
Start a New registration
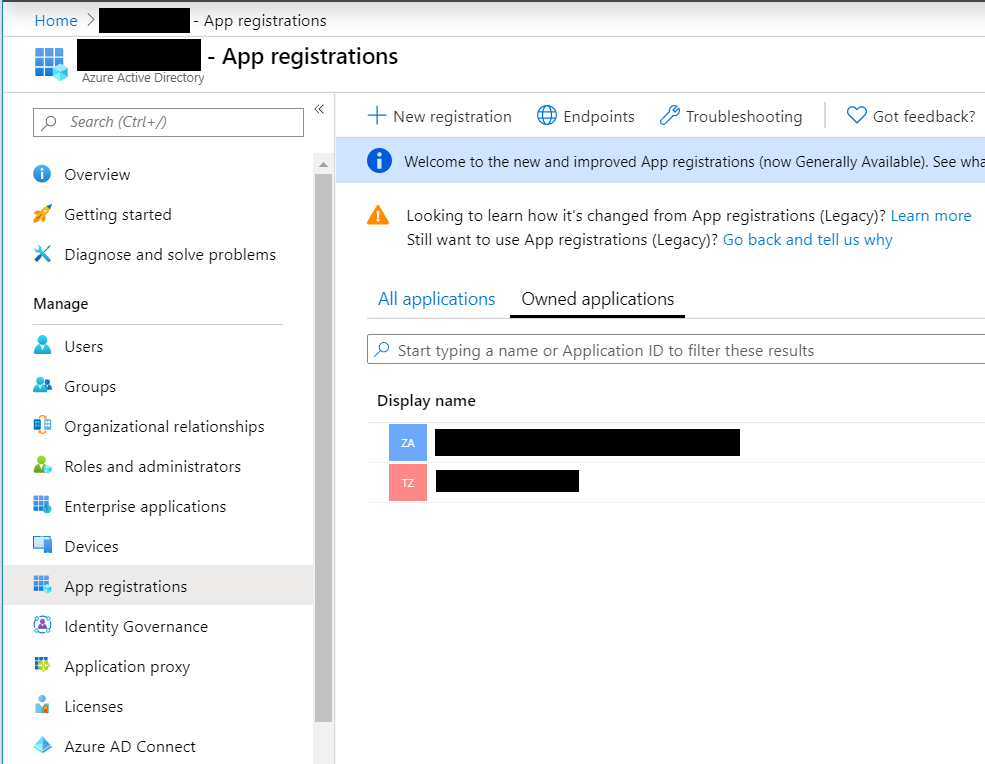[439, 116]
